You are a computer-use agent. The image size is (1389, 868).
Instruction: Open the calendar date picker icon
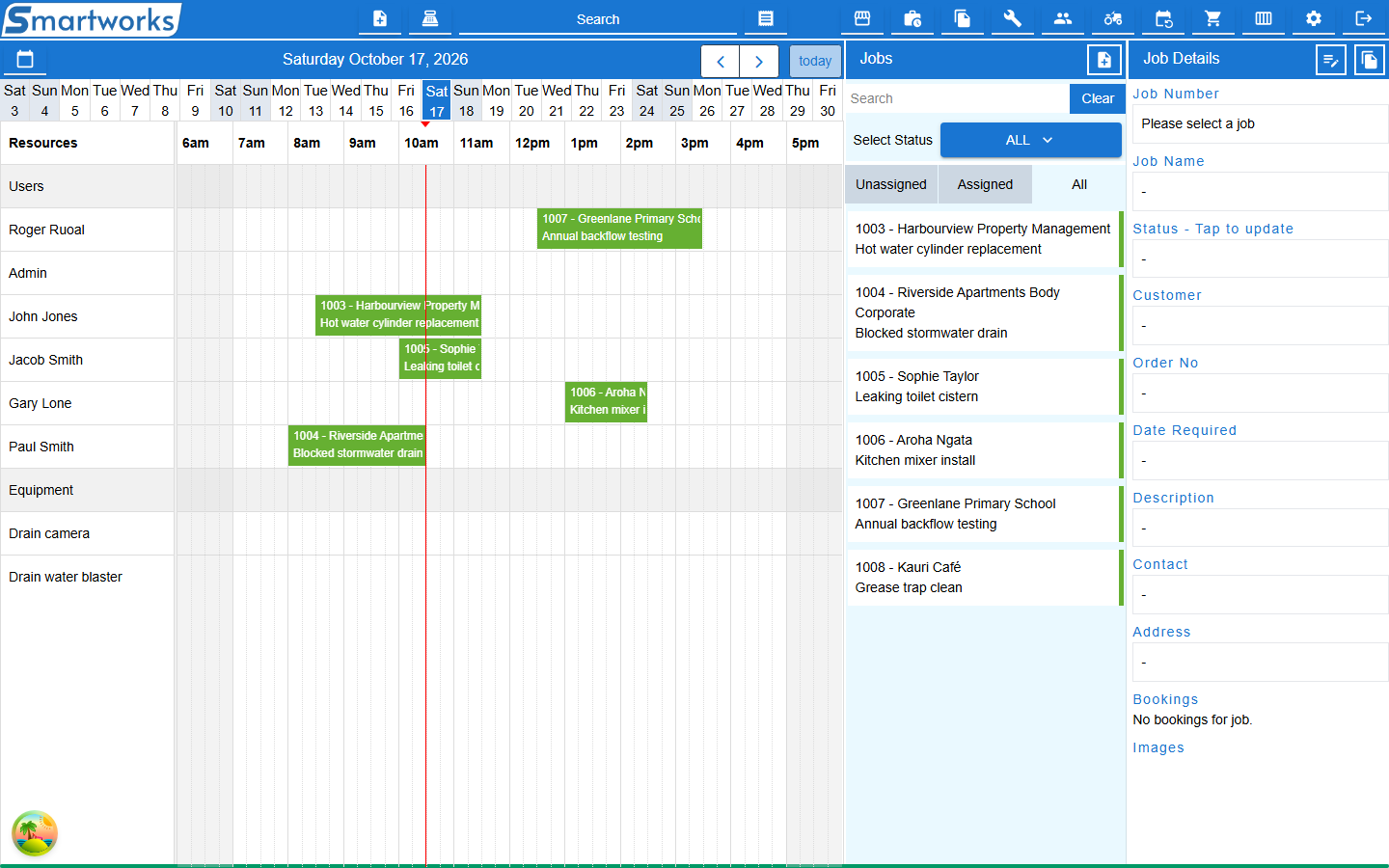coord(25,60)
